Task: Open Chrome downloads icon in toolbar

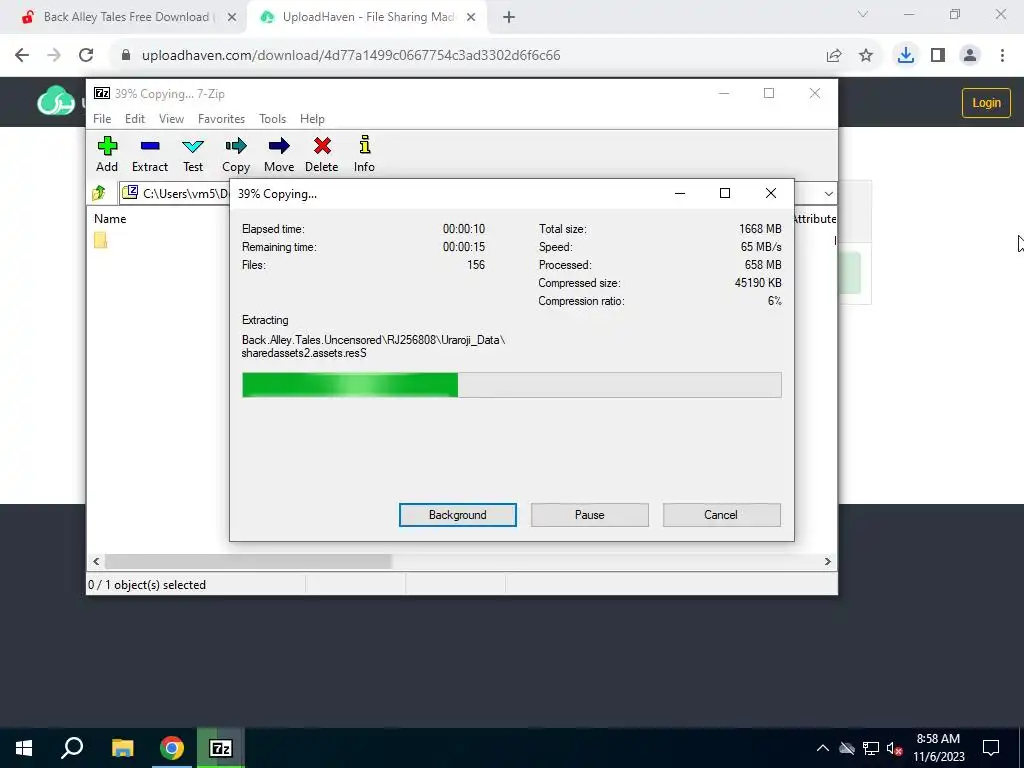Action: (905, 55)
